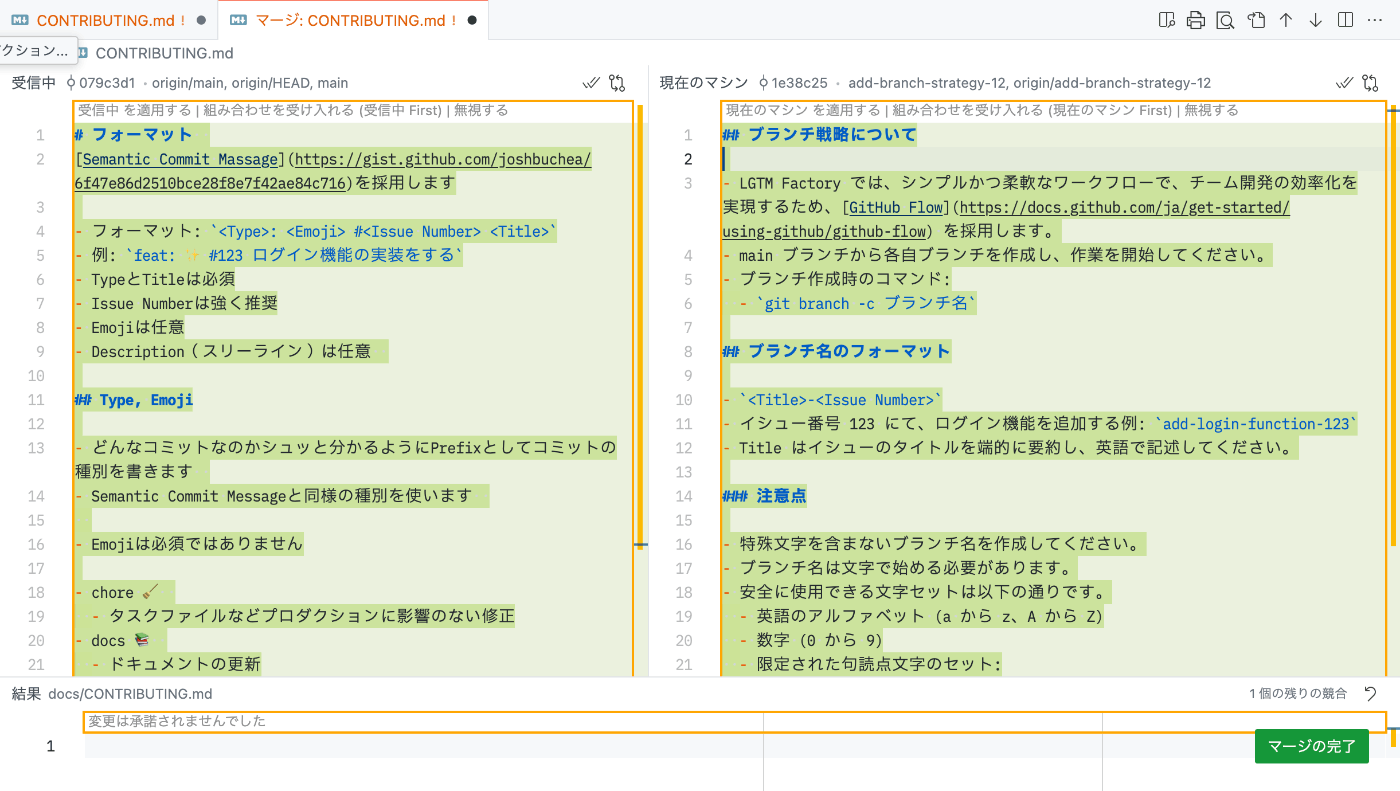The image size is (1400, 791).
Task: Click the gist.github.com URL on line 2
Action: pyautogui.click(x=443, y=159)
